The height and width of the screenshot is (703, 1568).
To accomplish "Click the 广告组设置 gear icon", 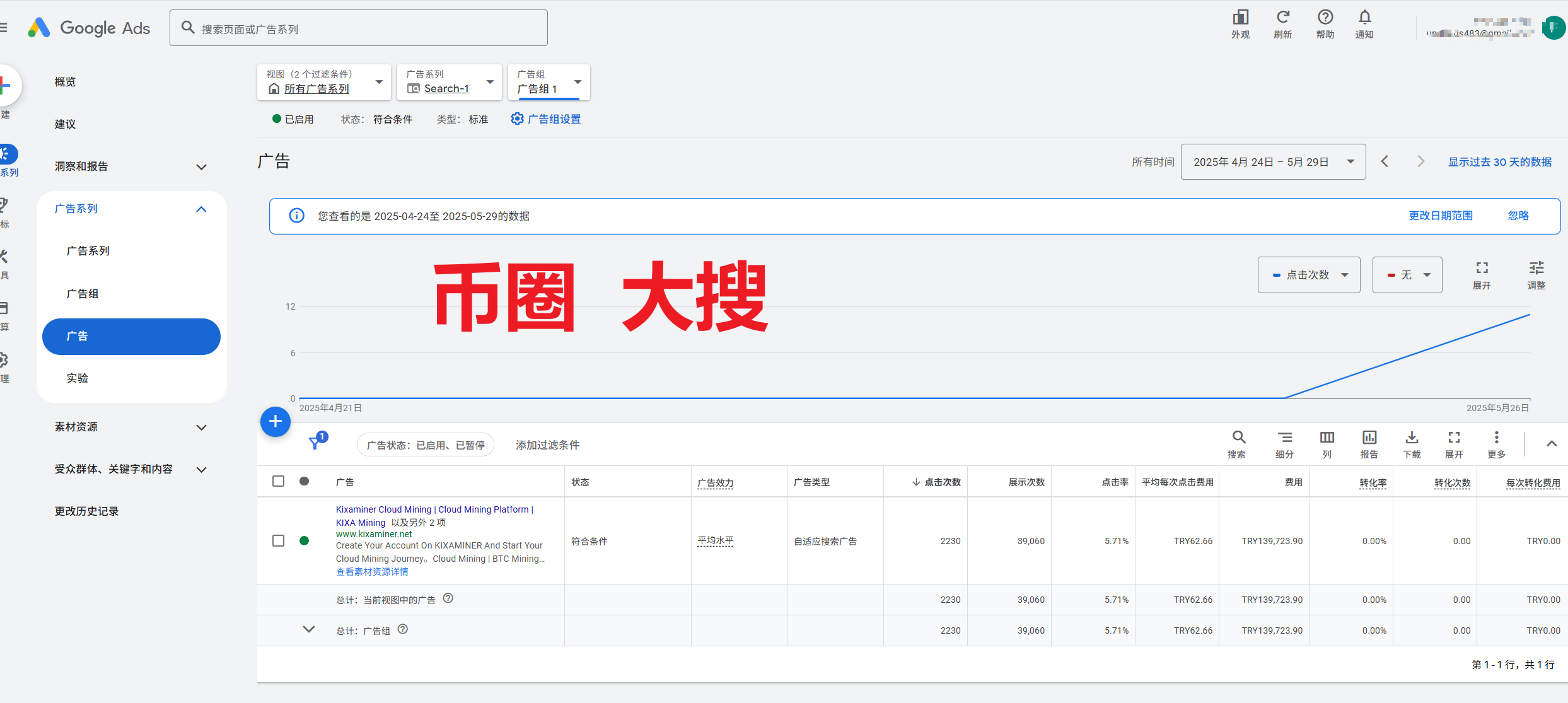I will pyautogui.click(x=517, y=119).
